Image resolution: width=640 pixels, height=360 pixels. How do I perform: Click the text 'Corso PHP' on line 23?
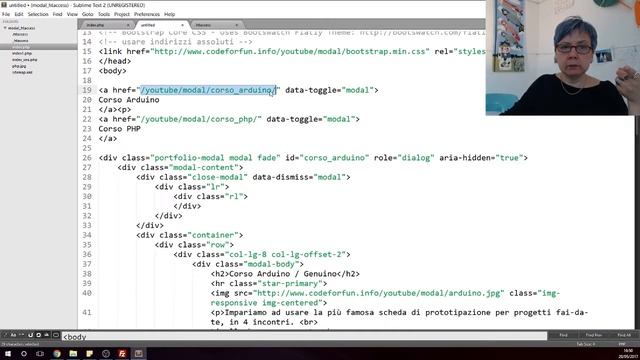tap(120, 129)
